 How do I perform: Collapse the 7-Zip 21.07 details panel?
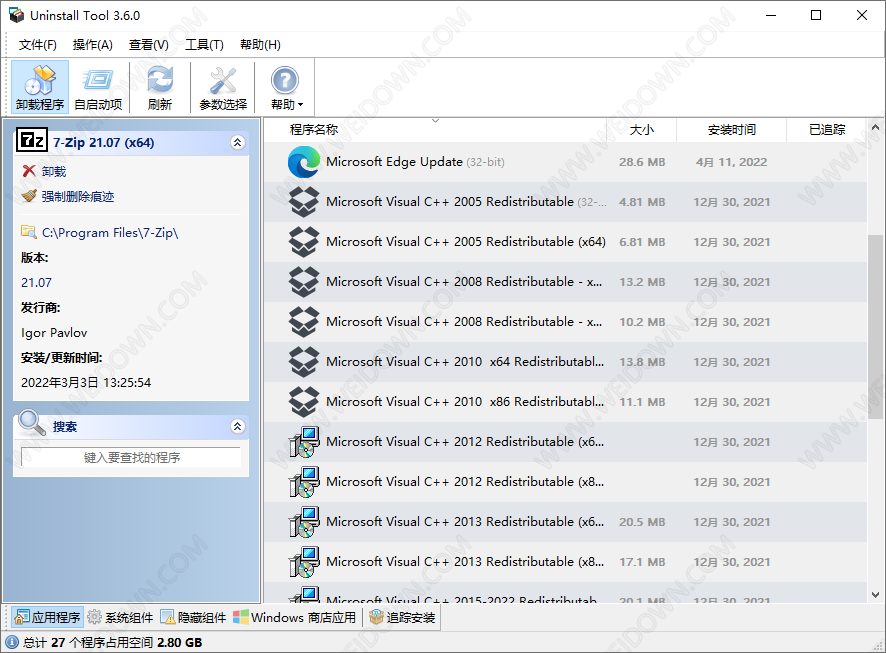[x=237, y=142]
